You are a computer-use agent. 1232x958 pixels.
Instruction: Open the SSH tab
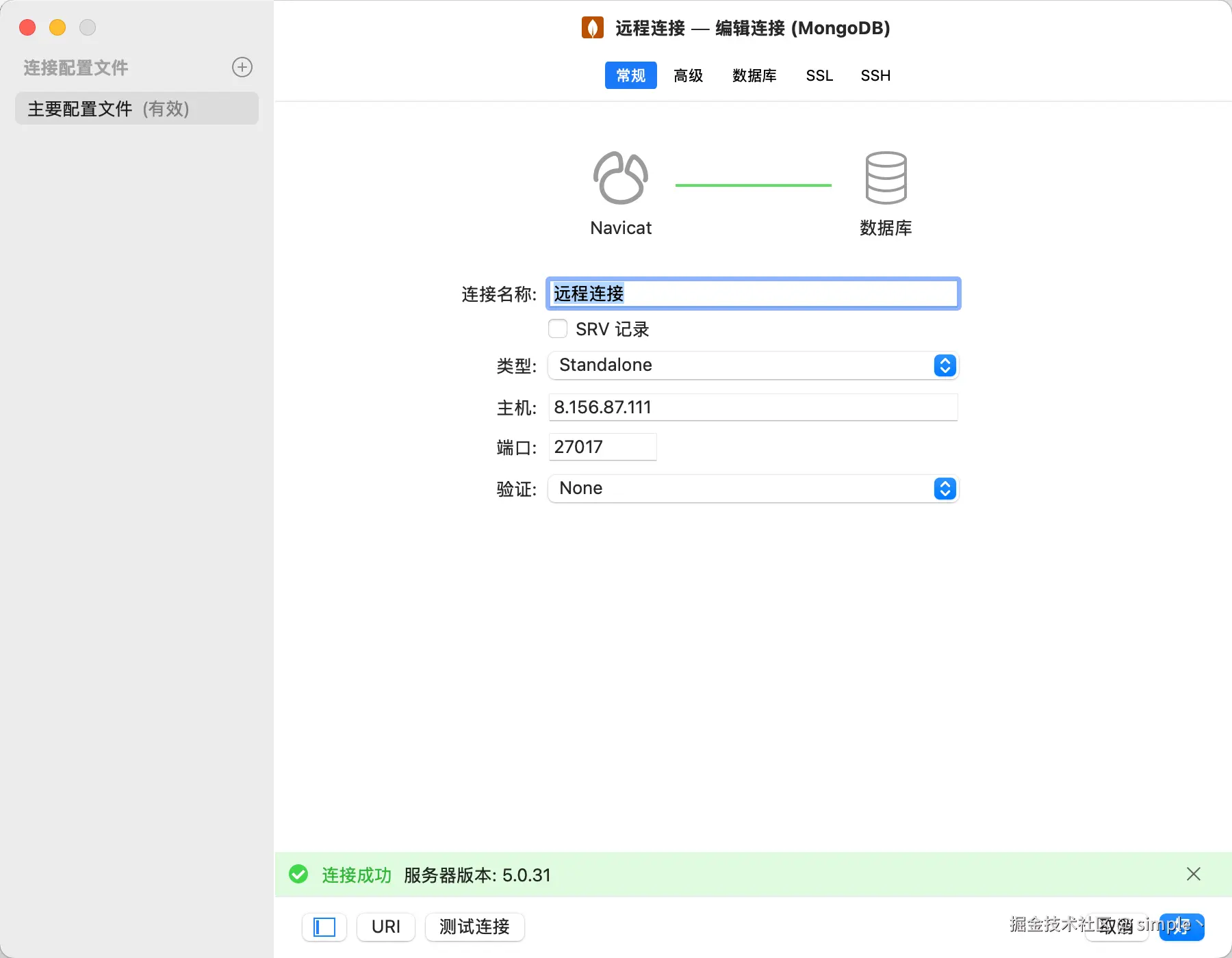pos(875,75)
